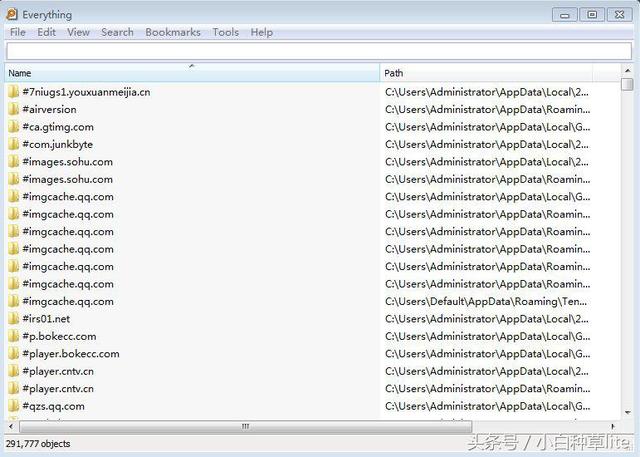Click folder icon beside #com.junkbyte
The width and height of the screenshot is (640, 457).
tap(13, 144)
